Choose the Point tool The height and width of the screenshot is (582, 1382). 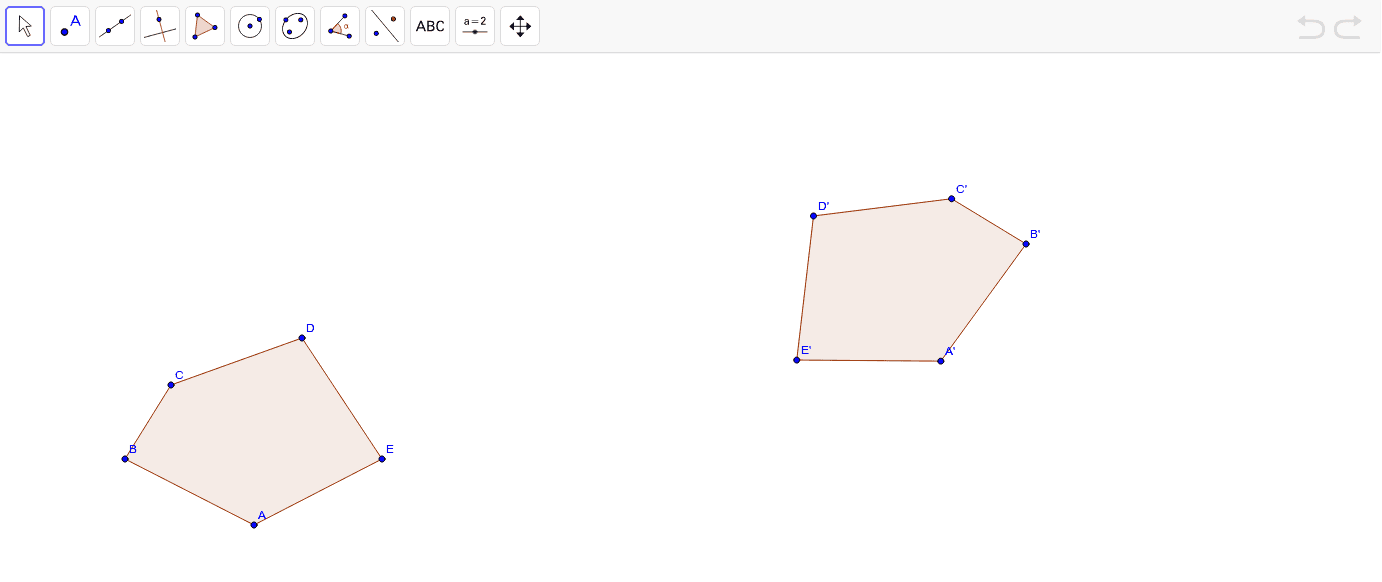pyautogui.click(x=70, y=26)
